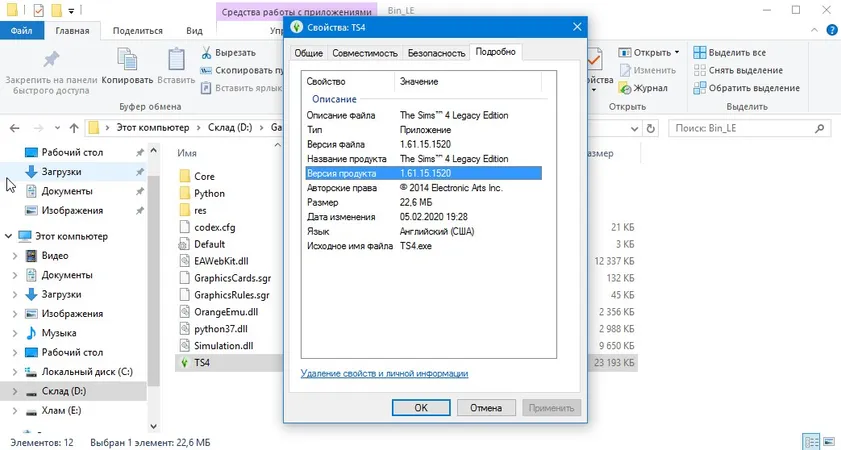Click the Select all (Выделить все) icon

click(699, 53)
